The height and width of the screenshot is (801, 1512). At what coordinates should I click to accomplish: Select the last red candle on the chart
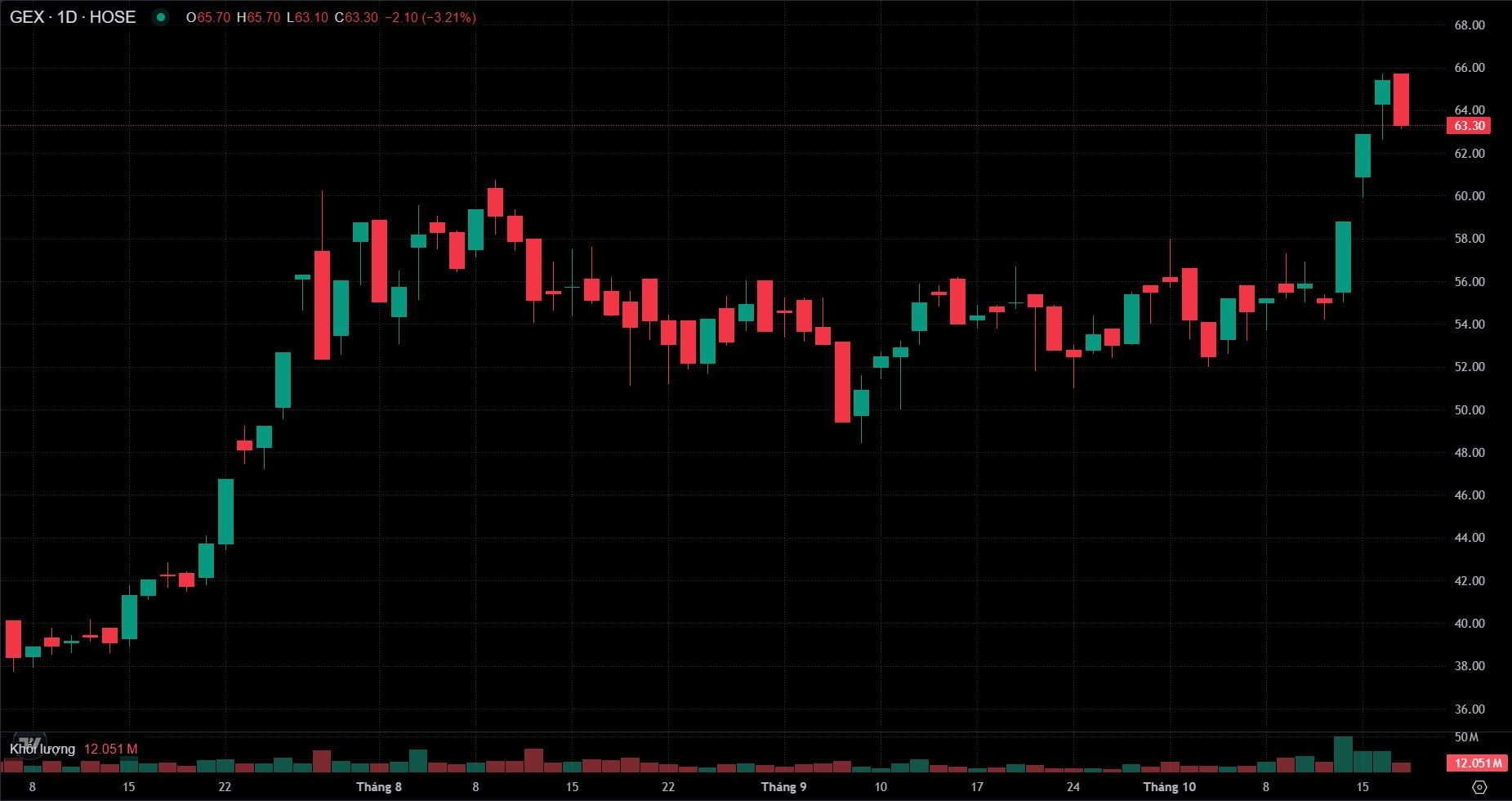click(x=1401, y=100)
